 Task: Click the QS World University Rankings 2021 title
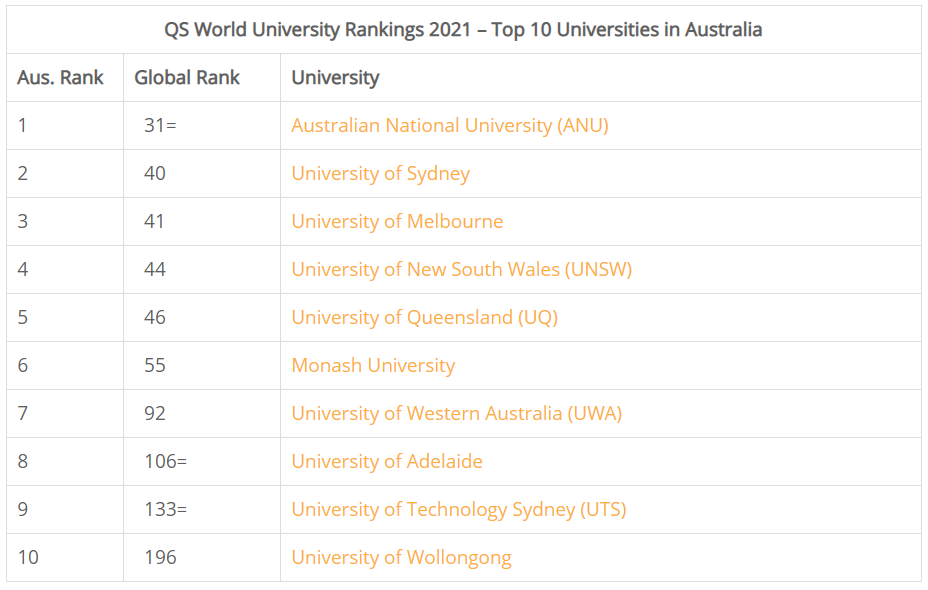463,30
